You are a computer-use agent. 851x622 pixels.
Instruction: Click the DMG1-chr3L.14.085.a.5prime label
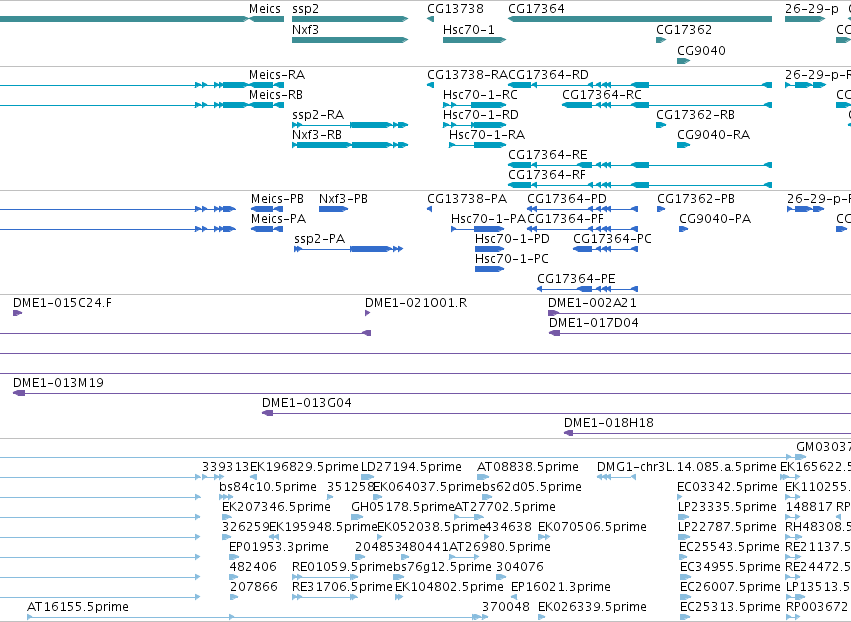tap(687, 467)
